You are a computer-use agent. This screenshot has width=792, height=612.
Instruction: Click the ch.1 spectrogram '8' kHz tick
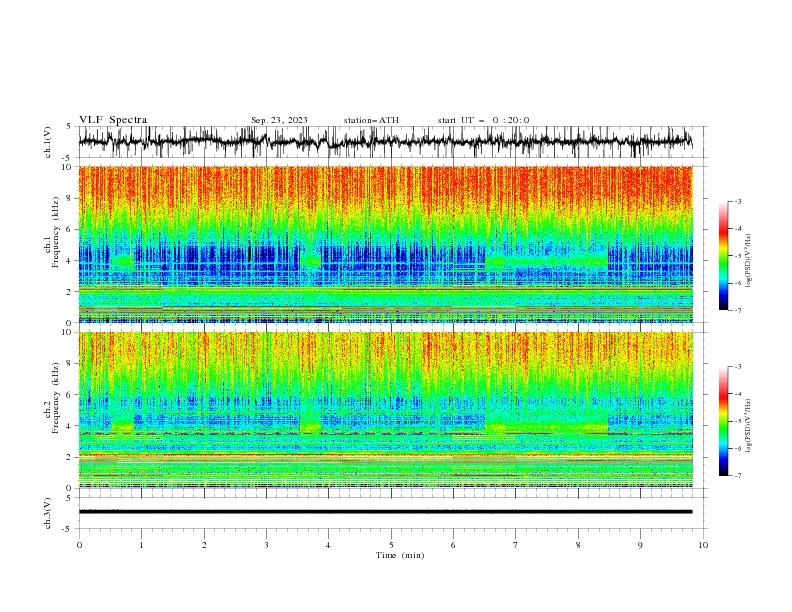click(71, 198)
